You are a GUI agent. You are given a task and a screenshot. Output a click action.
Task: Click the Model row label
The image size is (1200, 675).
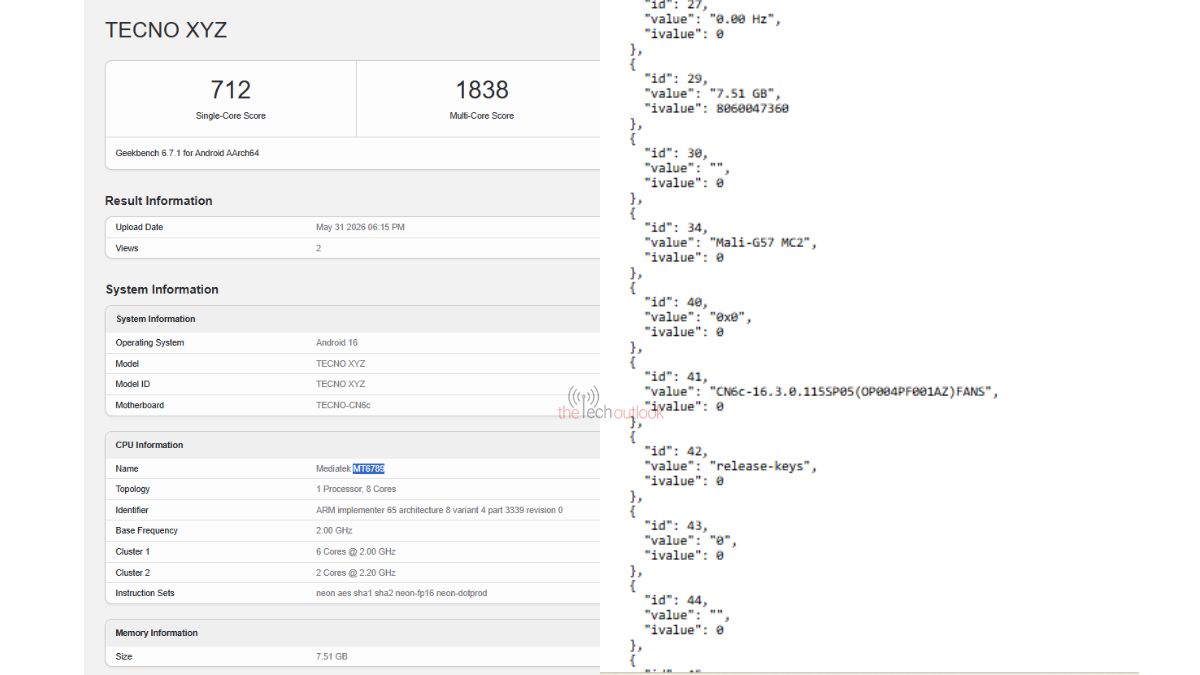click(127, 364)
